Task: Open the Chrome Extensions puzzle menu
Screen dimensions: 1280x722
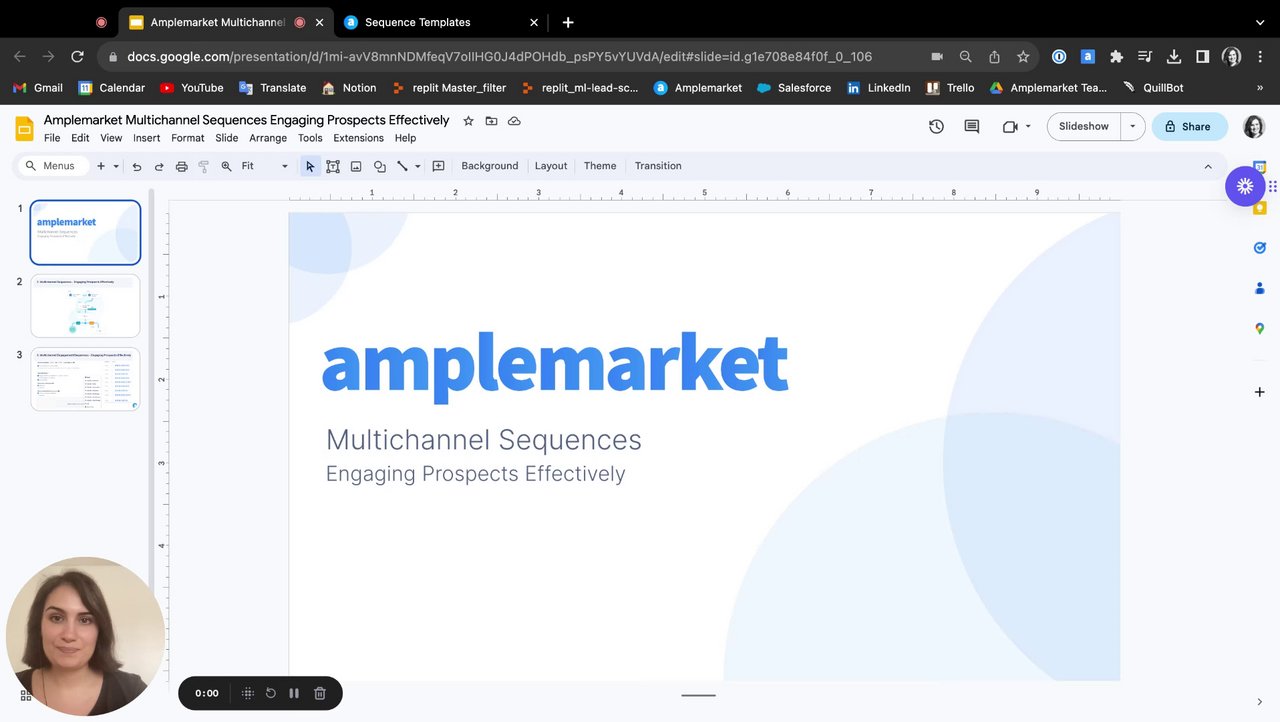Action: pyautogui.click(x=1116, y=57)
